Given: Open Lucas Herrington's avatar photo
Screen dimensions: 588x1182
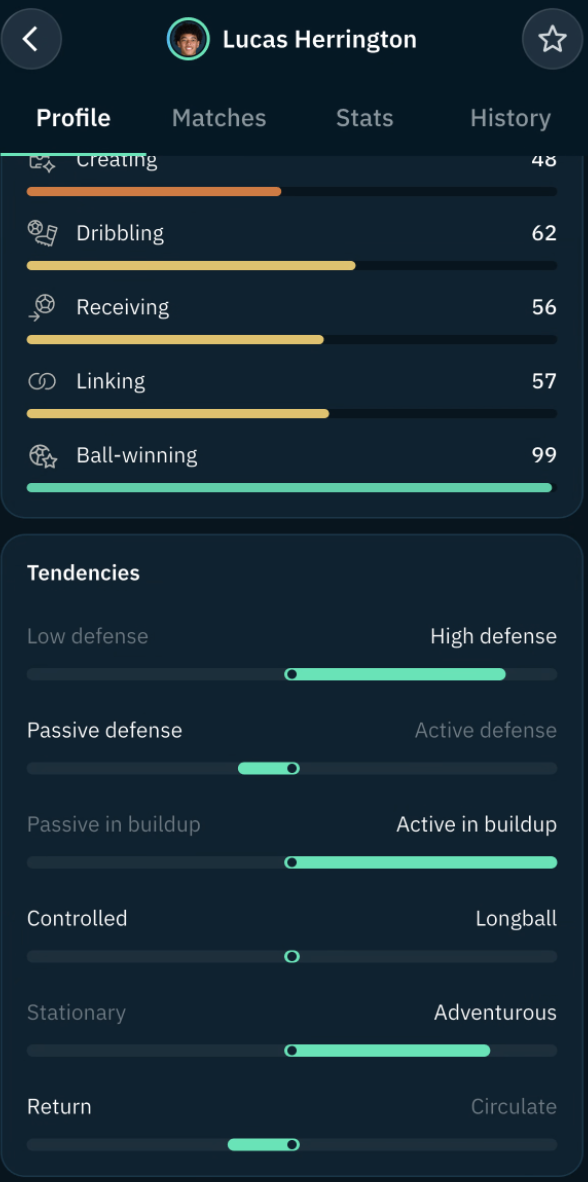Looking at the screenshot, I should (188, 39).
